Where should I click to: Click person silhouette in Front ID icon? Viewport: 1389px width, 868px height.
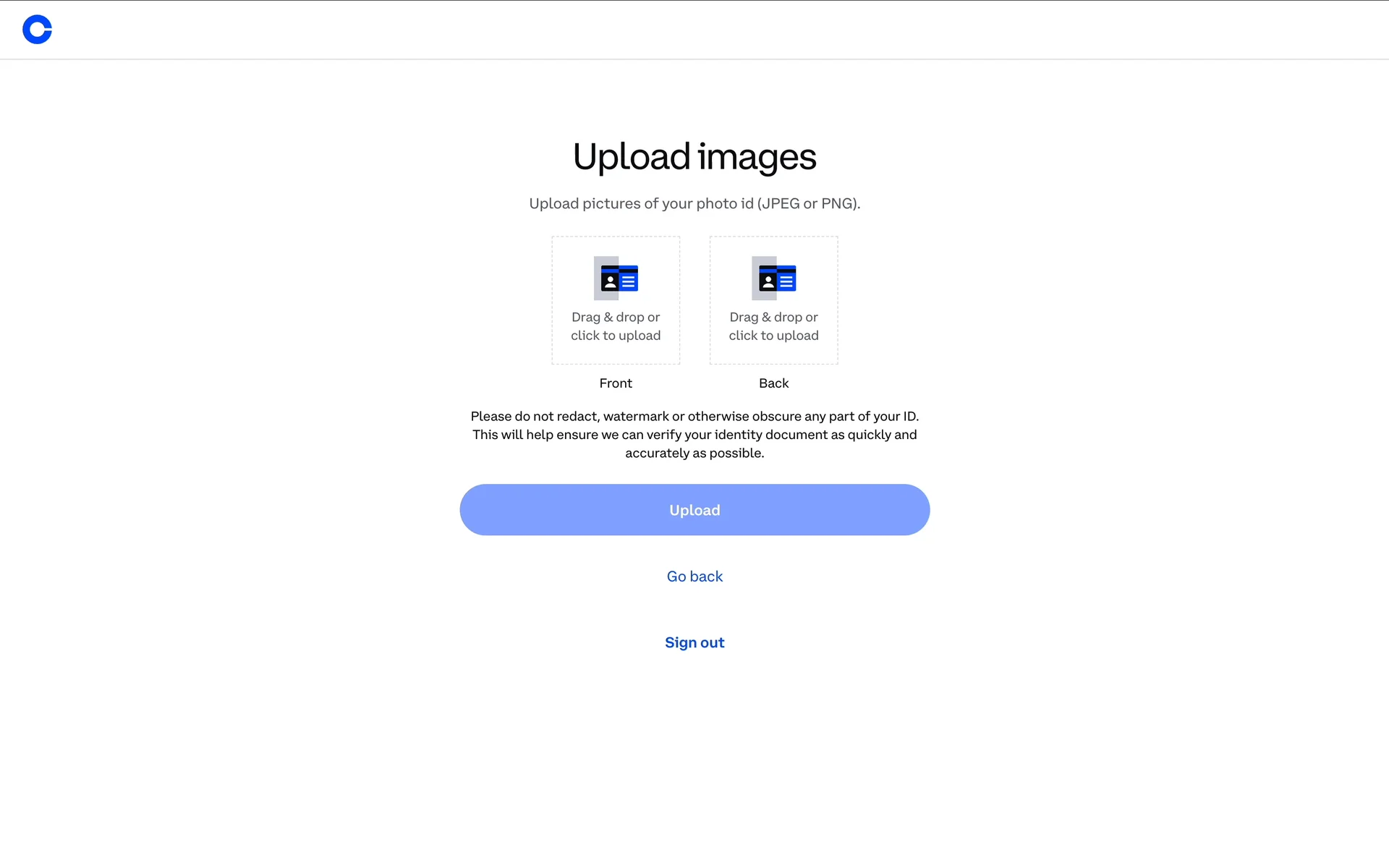[610, 281]
